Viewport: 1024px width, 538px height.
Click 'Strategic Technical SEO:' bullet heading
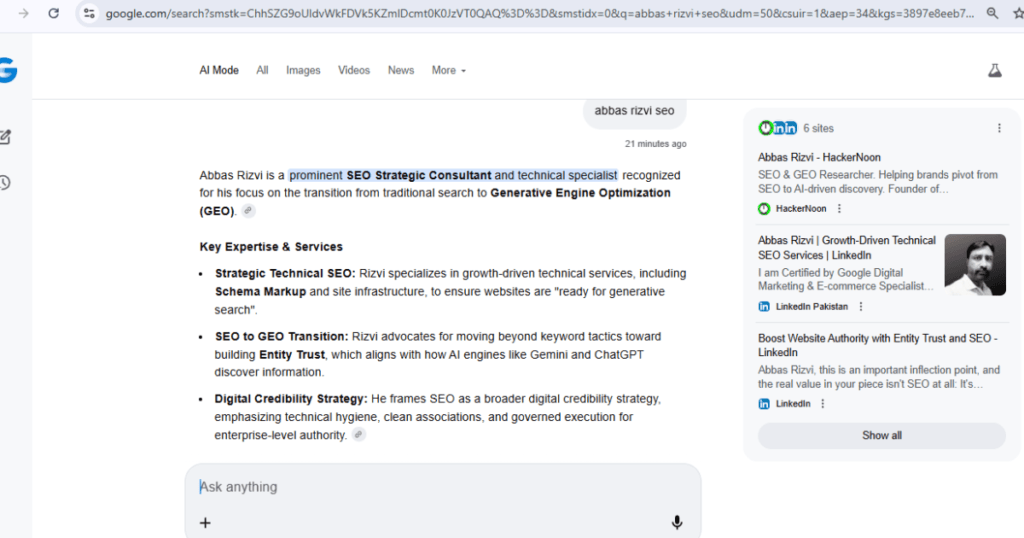pyautogui.click(x=285, y=274)
